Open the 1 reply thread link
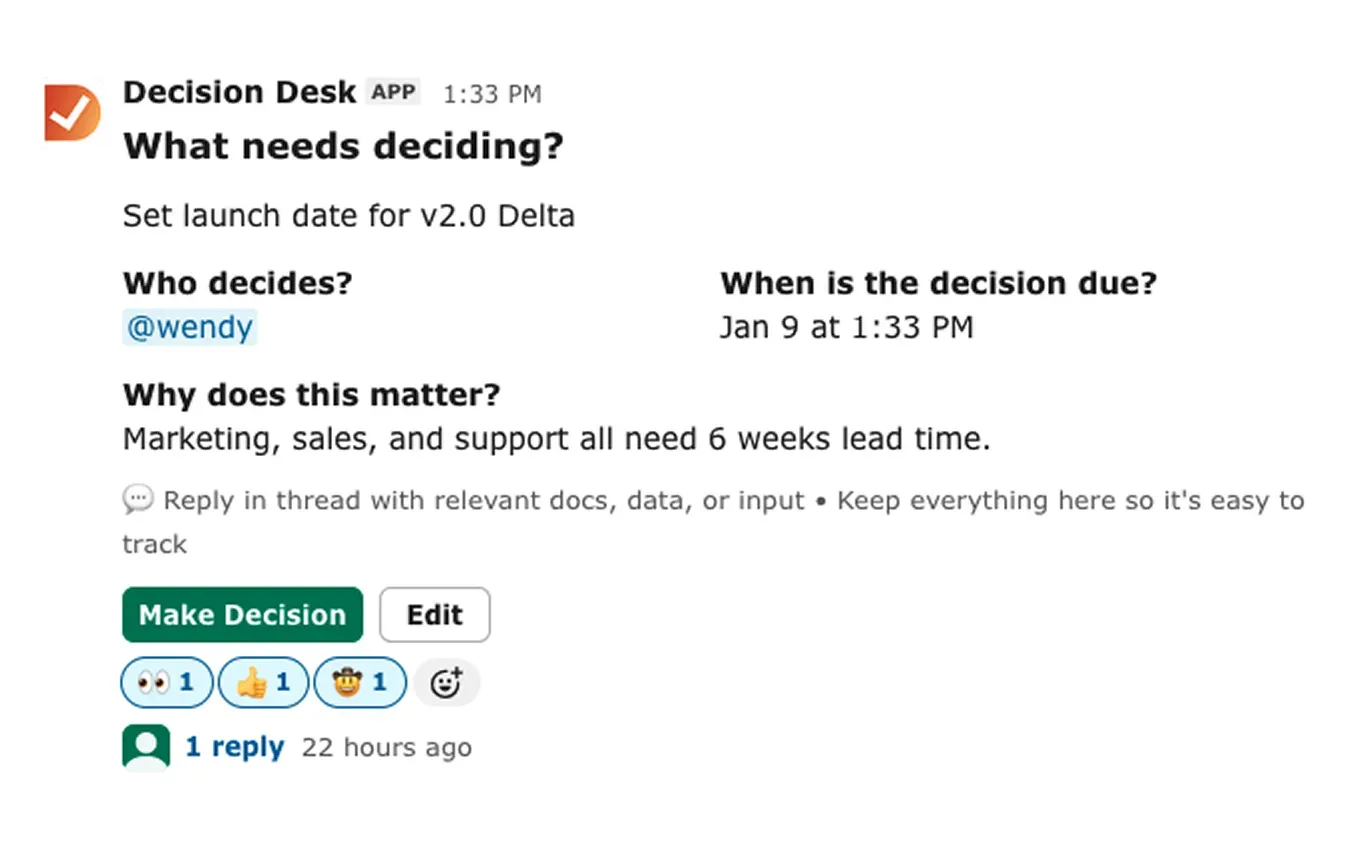Viewport: 1360px width, 850px height. [x=235, y=747]
